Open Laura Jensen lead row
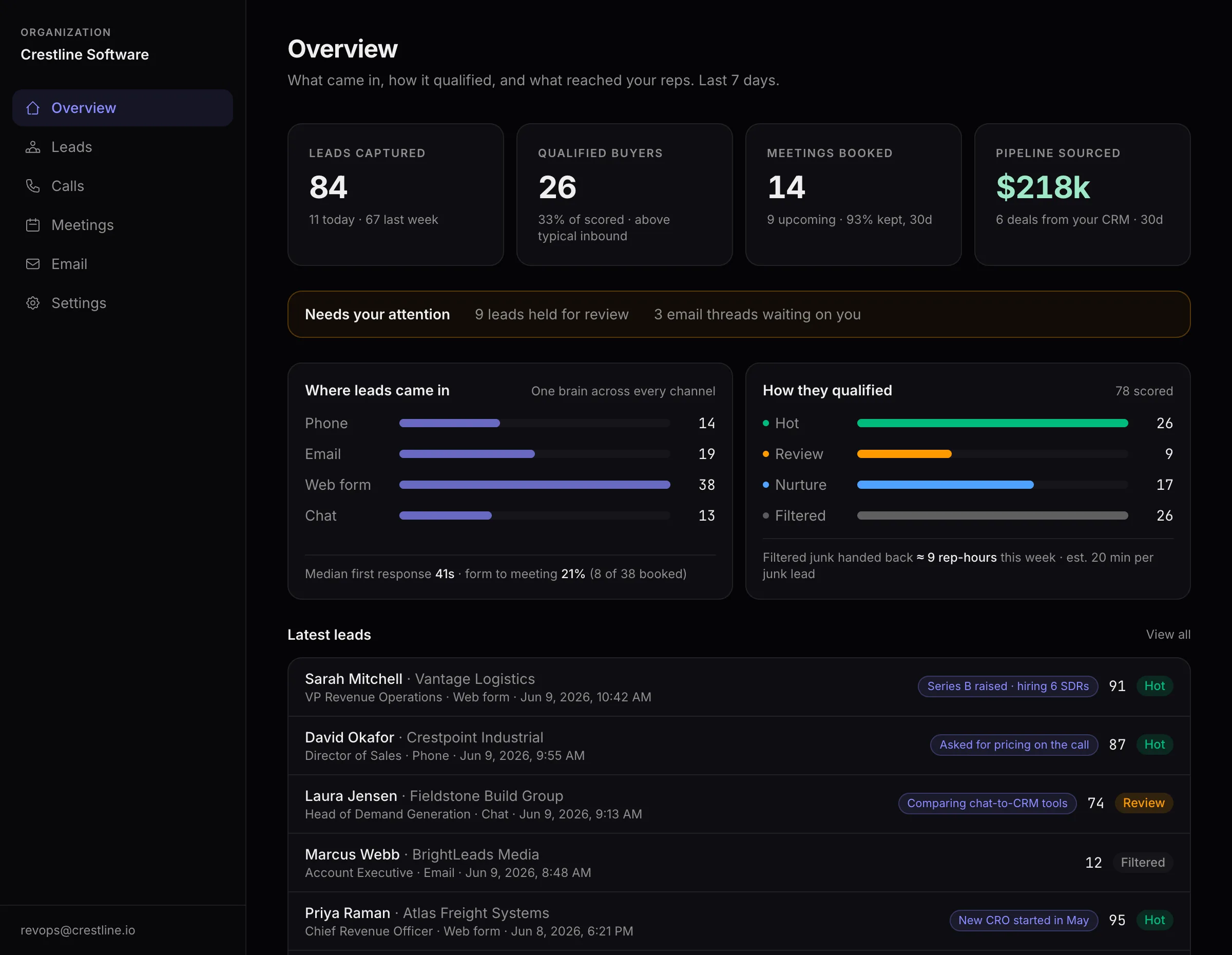 click(x=739, y=805)
